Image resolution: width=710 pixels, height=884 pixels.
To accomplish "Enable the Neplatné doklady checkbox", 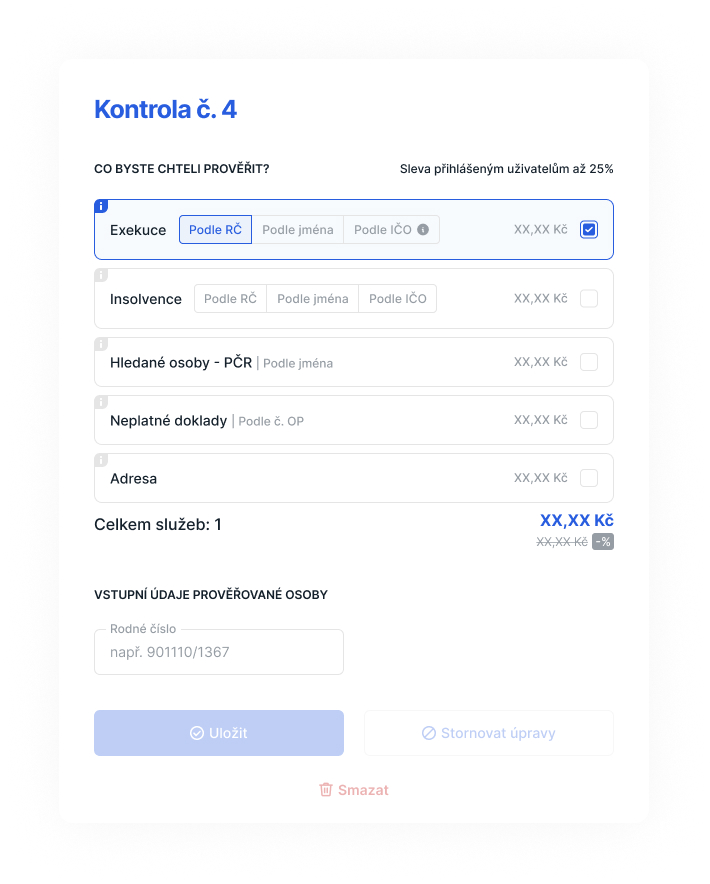I will coord(589,420).
